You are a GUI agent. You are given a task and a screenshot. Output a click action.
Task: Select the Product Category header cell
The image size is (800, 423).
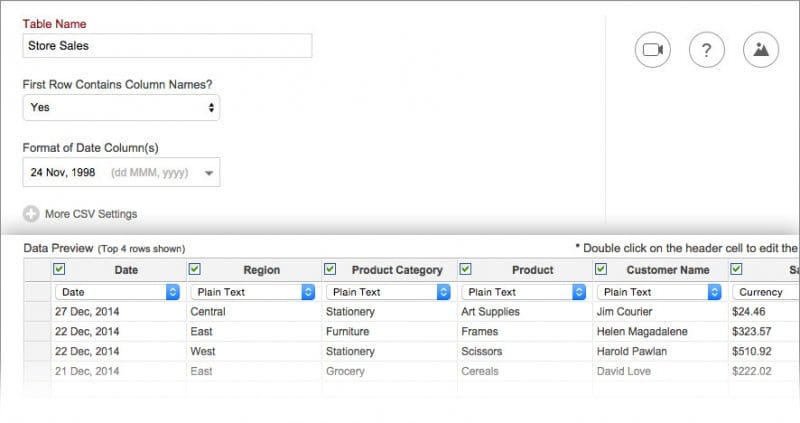tap(396, 270)
